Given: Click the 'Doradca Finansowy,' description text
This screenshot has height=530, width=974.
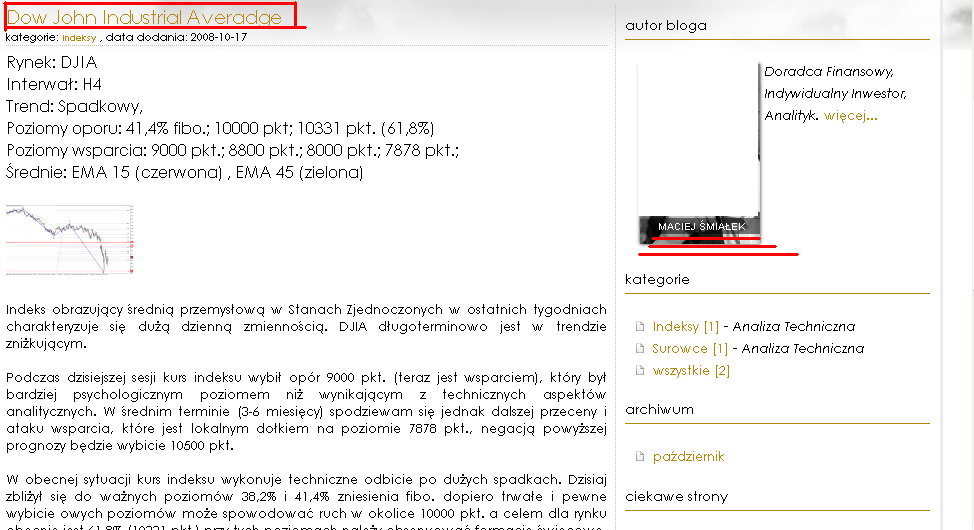Looking at the screenshot, I should [829, 71].
